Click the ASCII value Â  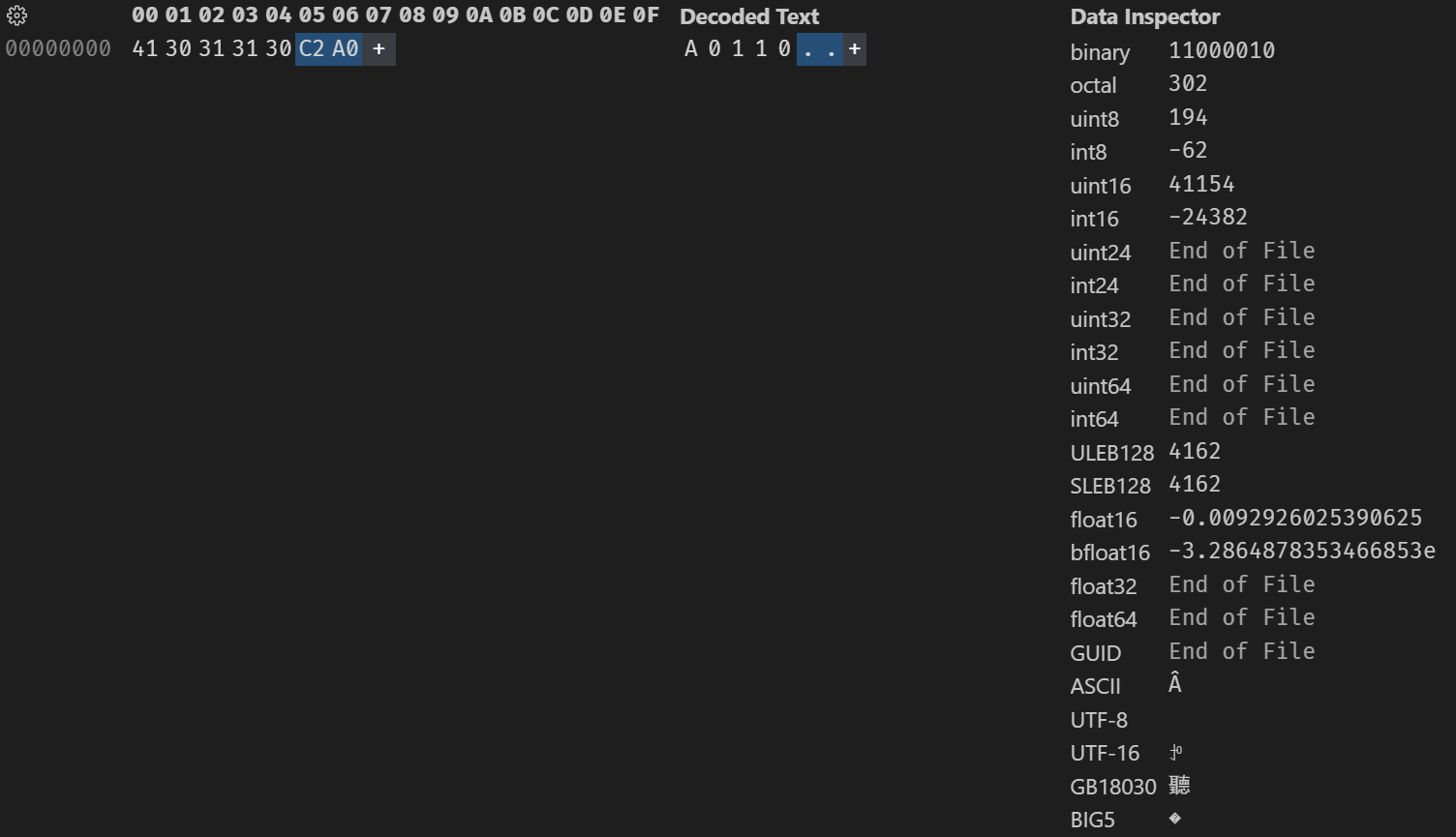click(1175, 685)
